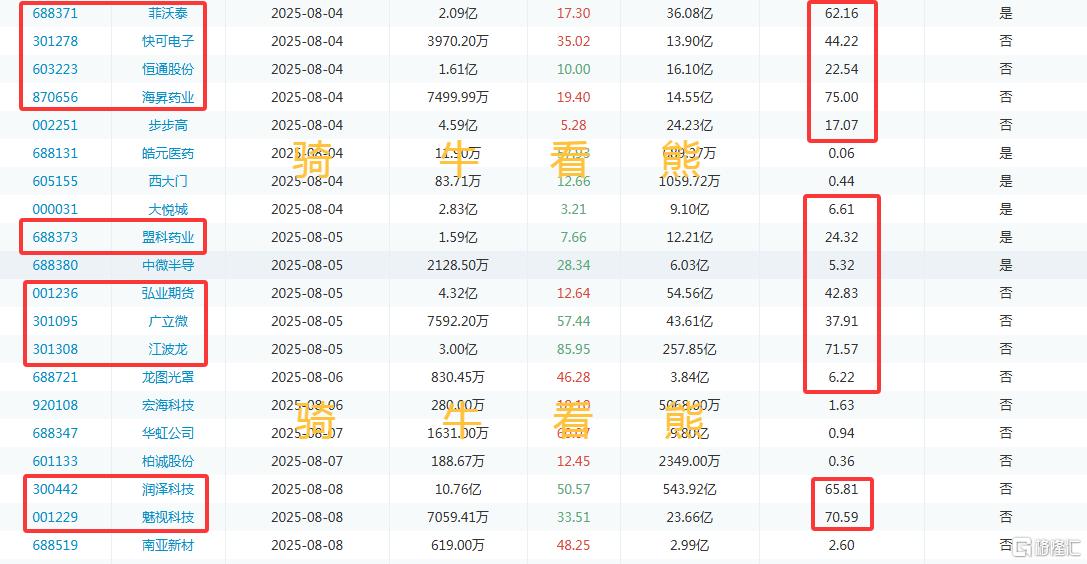
Task: Select the 2128.50万 amount for 中微半导
Action: pyautogui.click(x=458, y=265)
